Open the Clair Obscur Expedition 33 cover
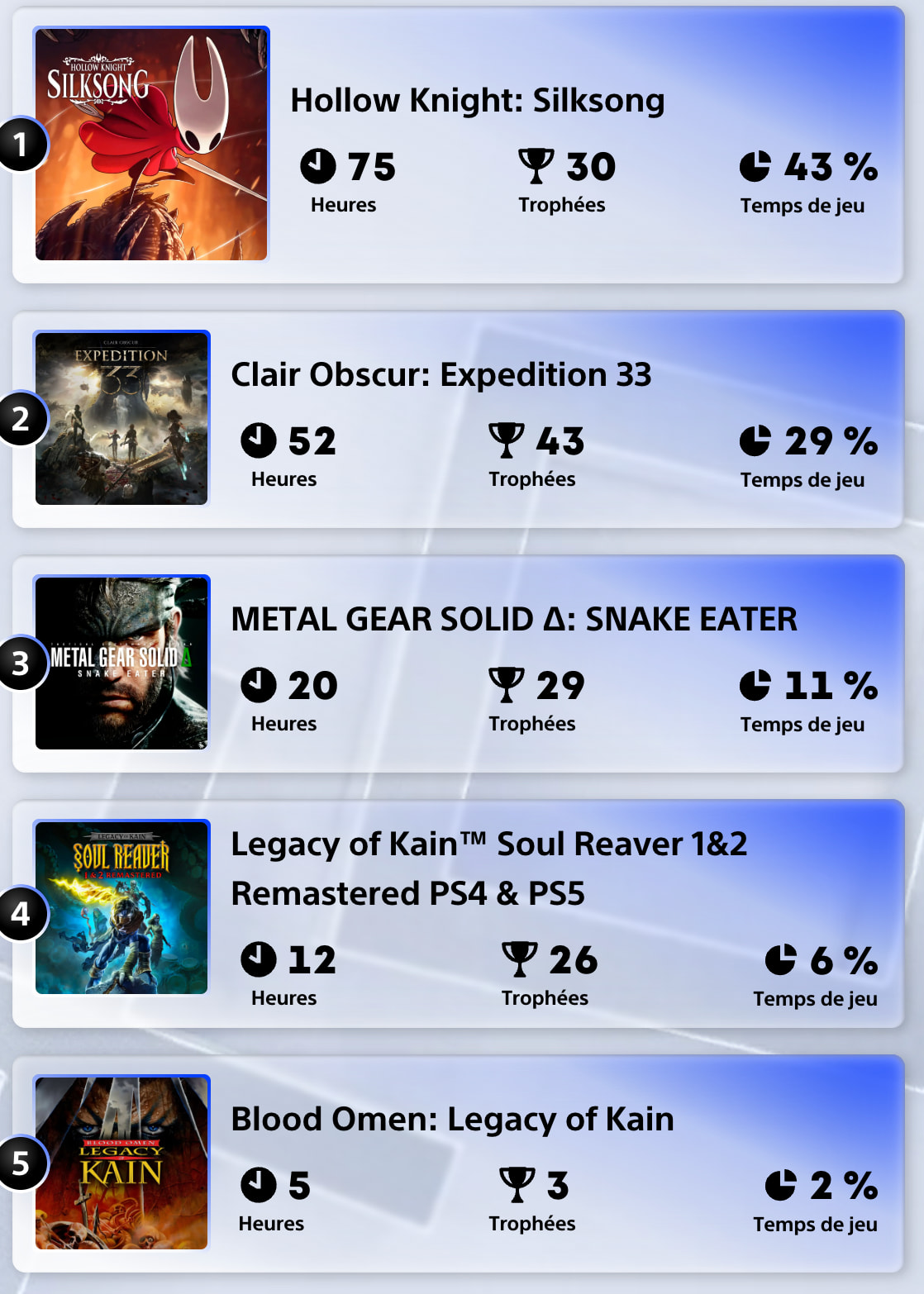Screen dimensions: 924x1294 [x=122, y=418]
